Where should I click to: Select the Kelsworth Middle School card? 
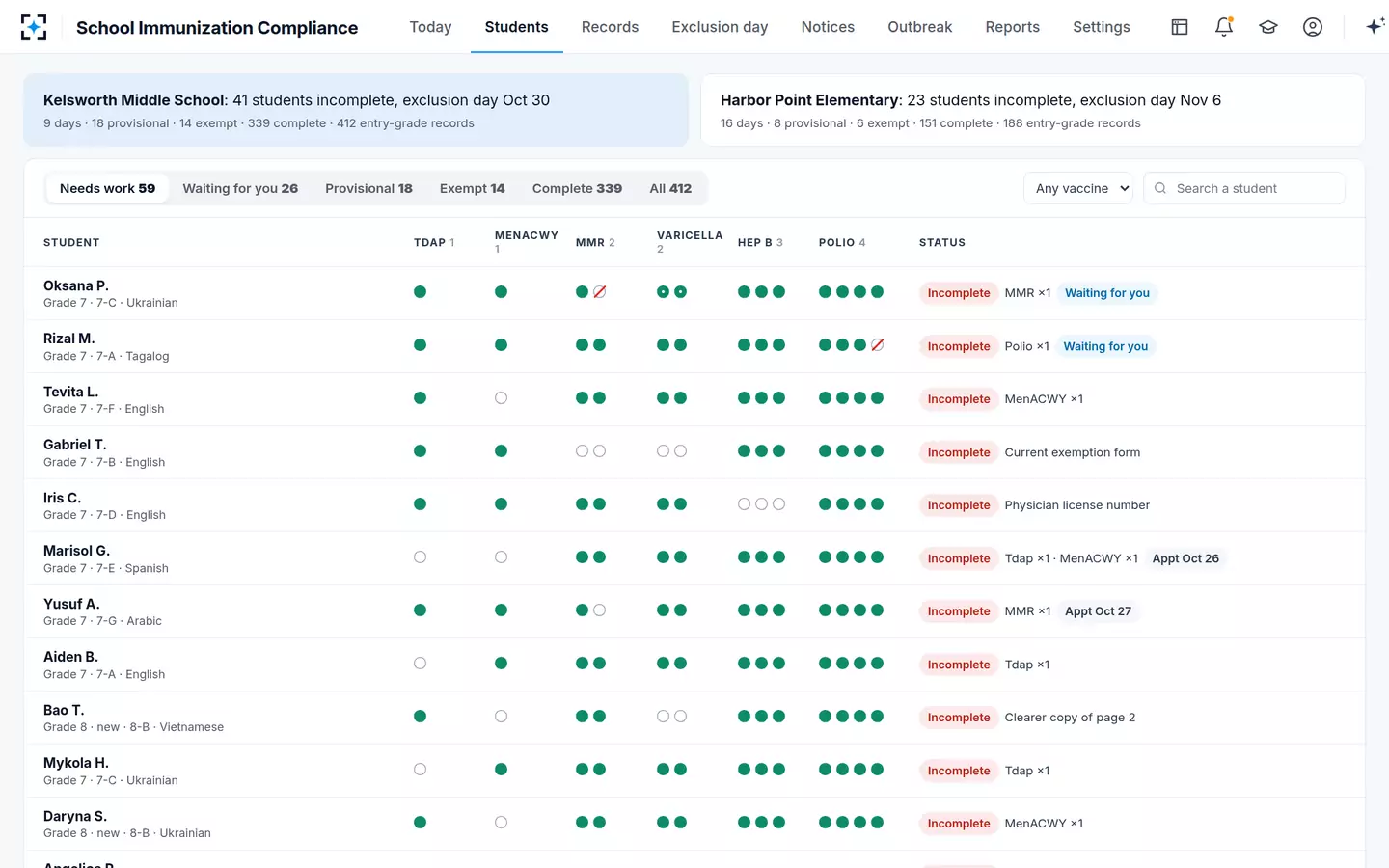(356, 110)
